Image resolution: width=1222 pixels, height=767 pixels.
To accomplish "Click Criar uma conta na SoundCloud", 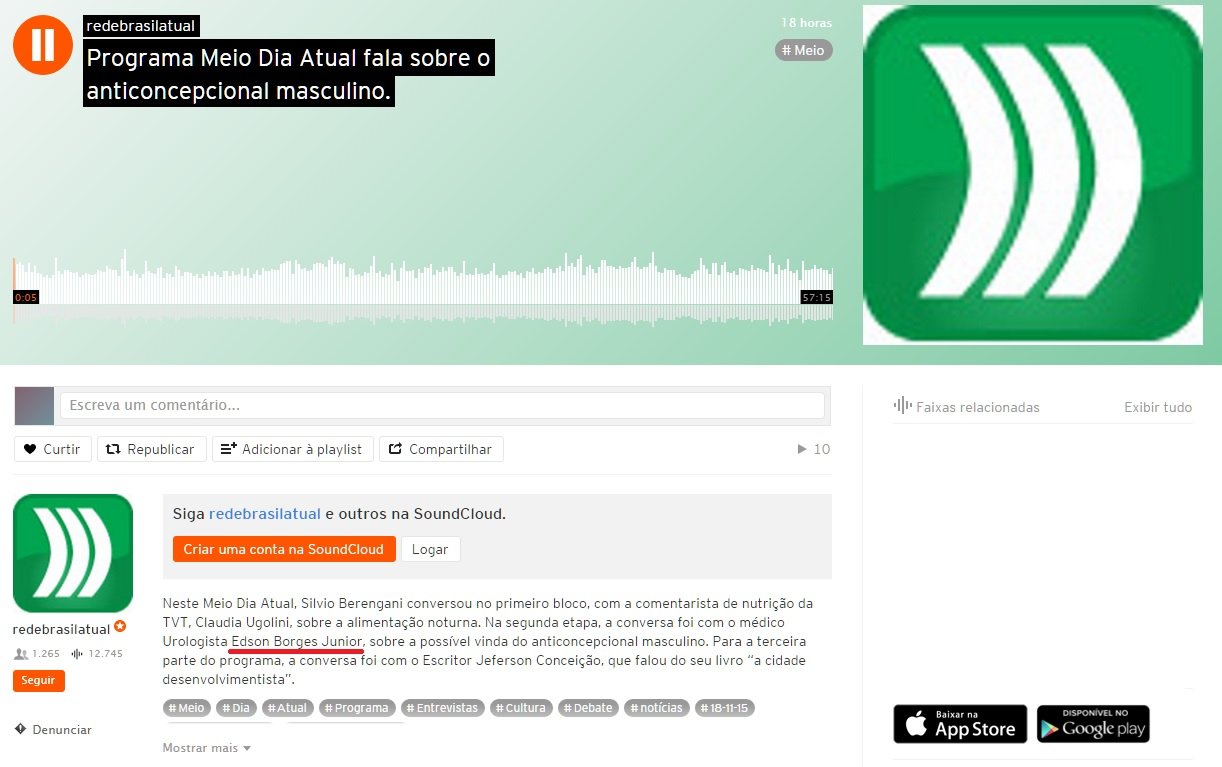I will click(x=284, y=549).
